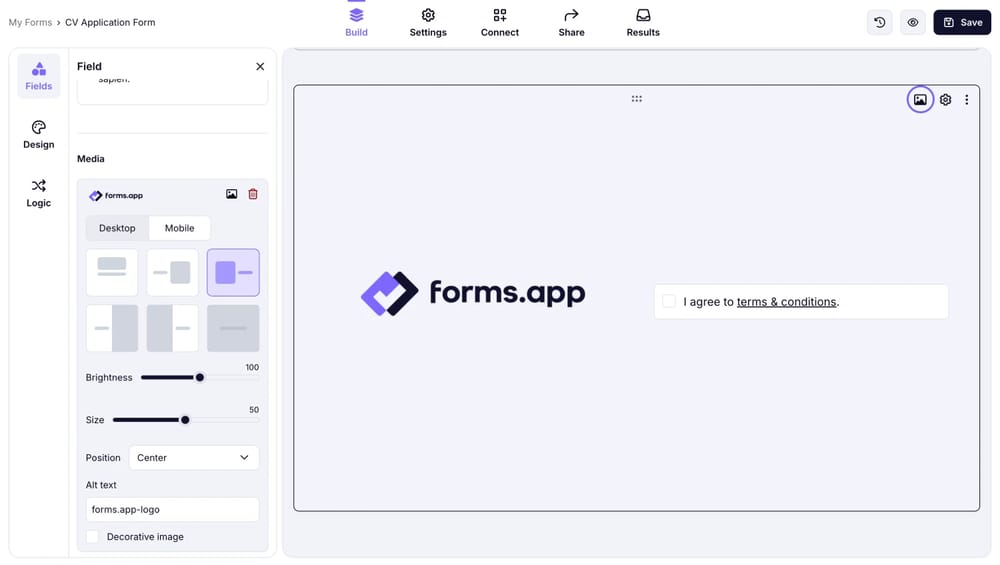The image size is (1000, 565).
Task: Click the forms.app media thumbnail in panel
Action: click(x=116, y=195)
